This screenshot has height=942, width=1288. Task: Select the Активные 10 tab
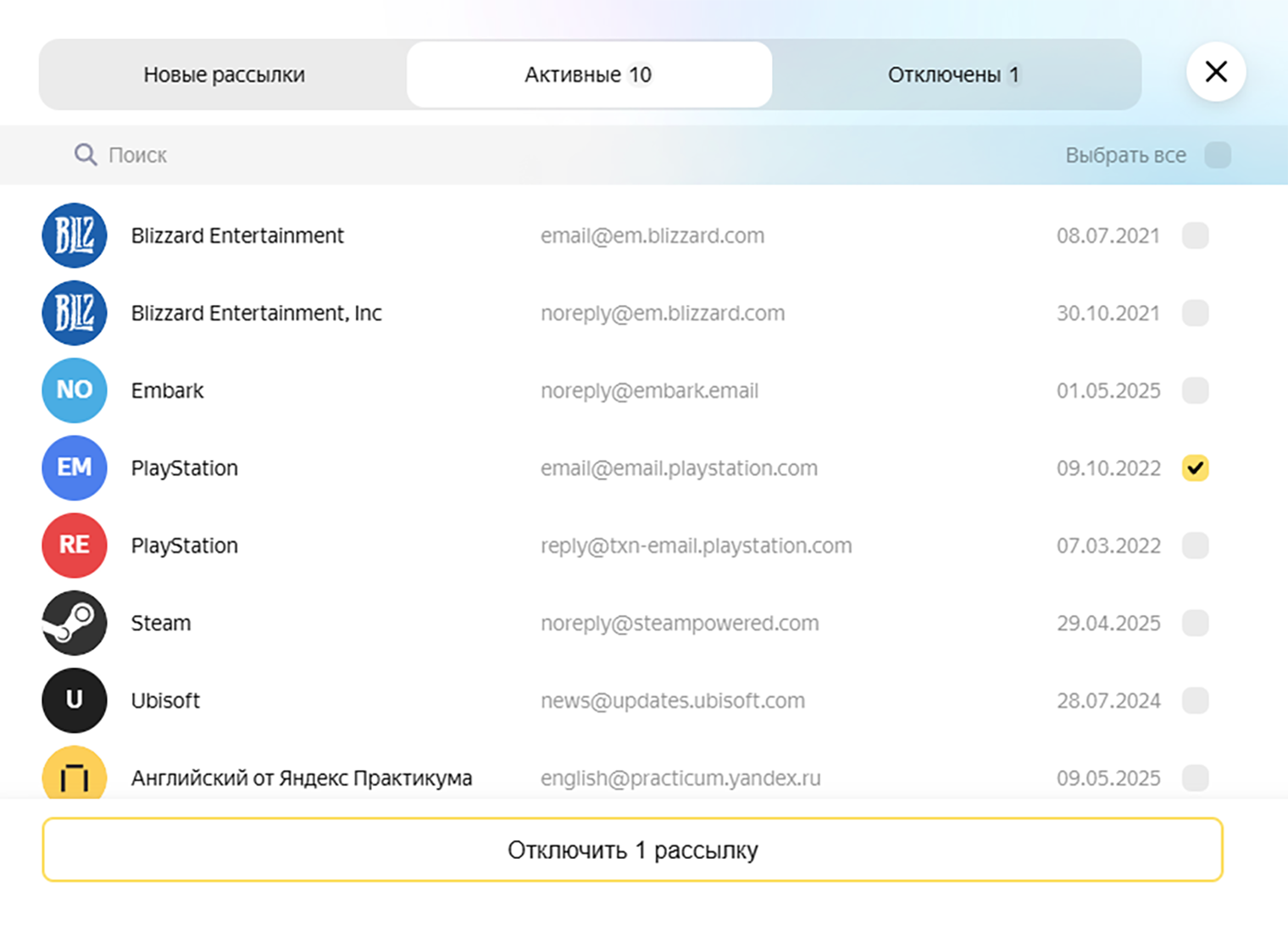(589, 75)
